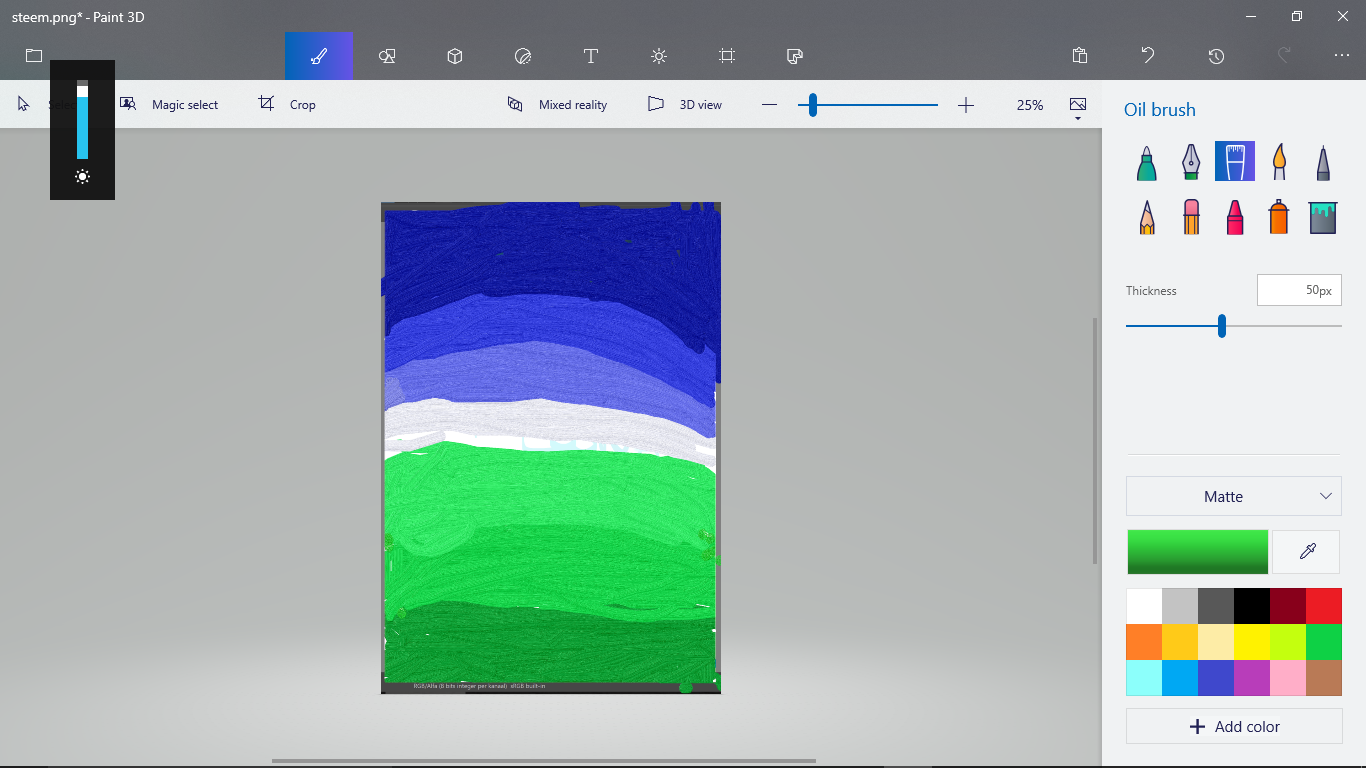Choose the aqua color swatch
1366x768 pixels.
coord(1144,678)
